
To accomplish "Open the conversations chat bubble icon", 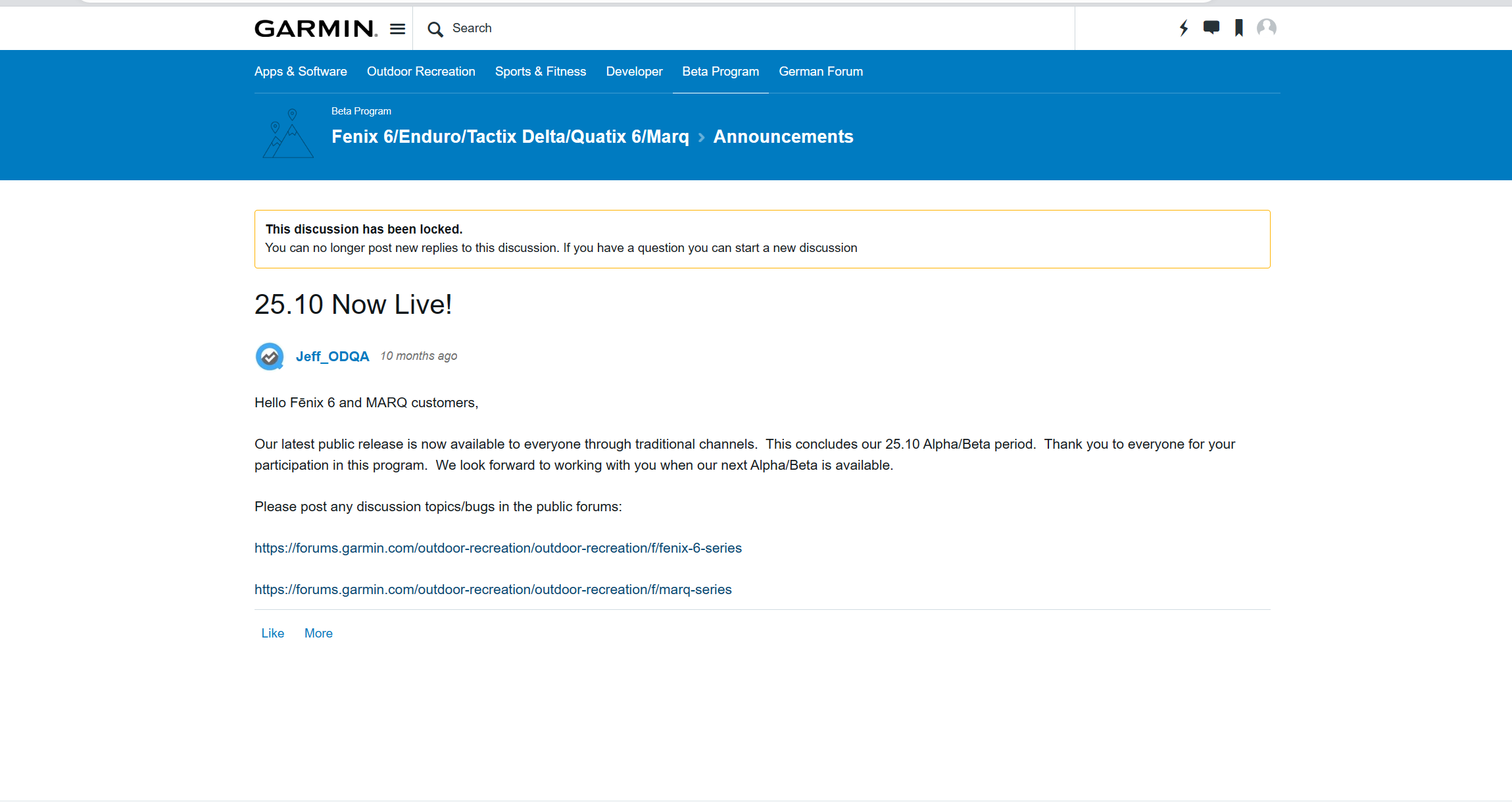I will (1211, 28).
